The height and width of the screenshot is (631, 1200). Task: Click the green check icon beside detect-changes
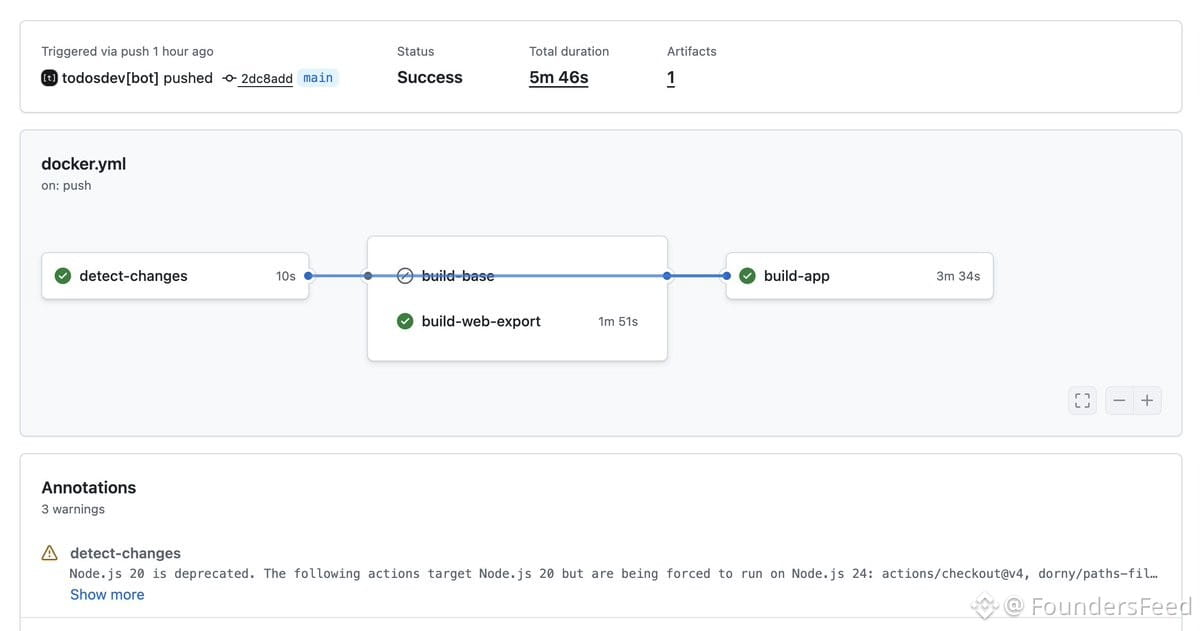[x=63, y=276]
